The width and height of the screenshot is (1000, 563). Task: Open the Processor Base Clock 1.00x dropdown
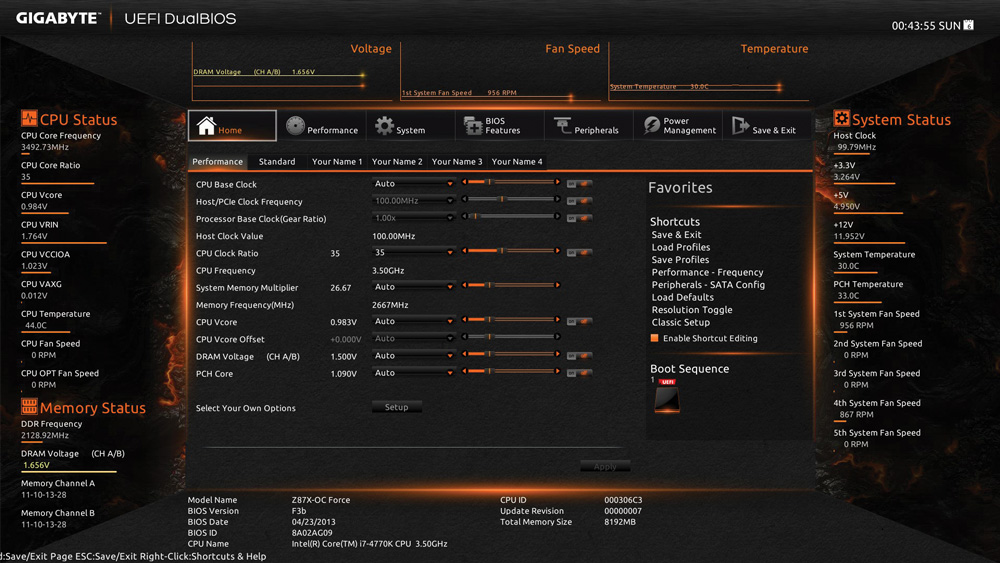tap(413, 218)
